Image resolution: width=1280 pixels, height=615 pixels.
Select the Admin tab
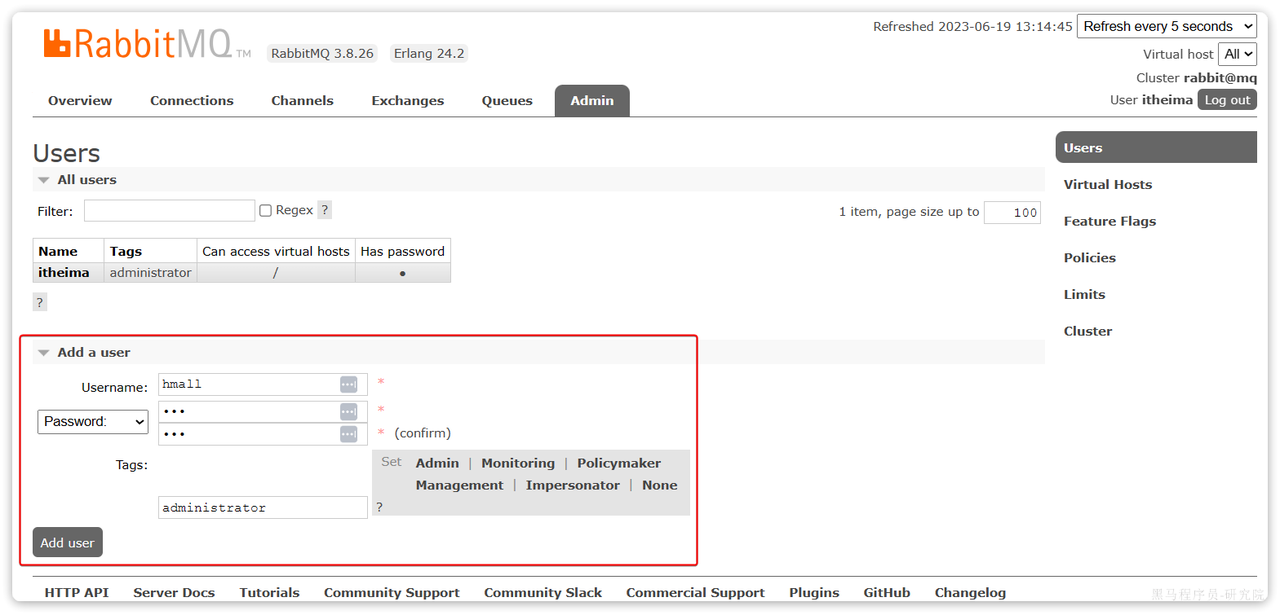(x=592, y=101)
